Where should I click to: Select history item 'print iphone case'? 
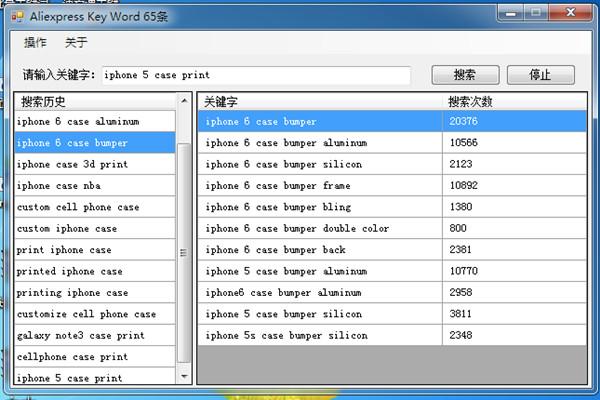click(x=95, y=250)
